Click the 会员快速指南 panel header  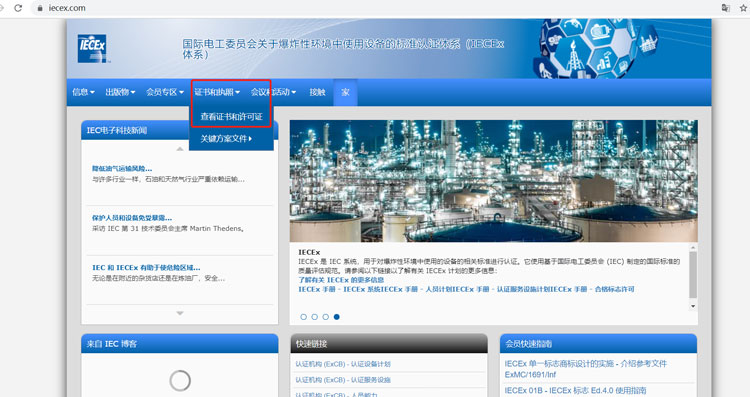coord(598,343)
